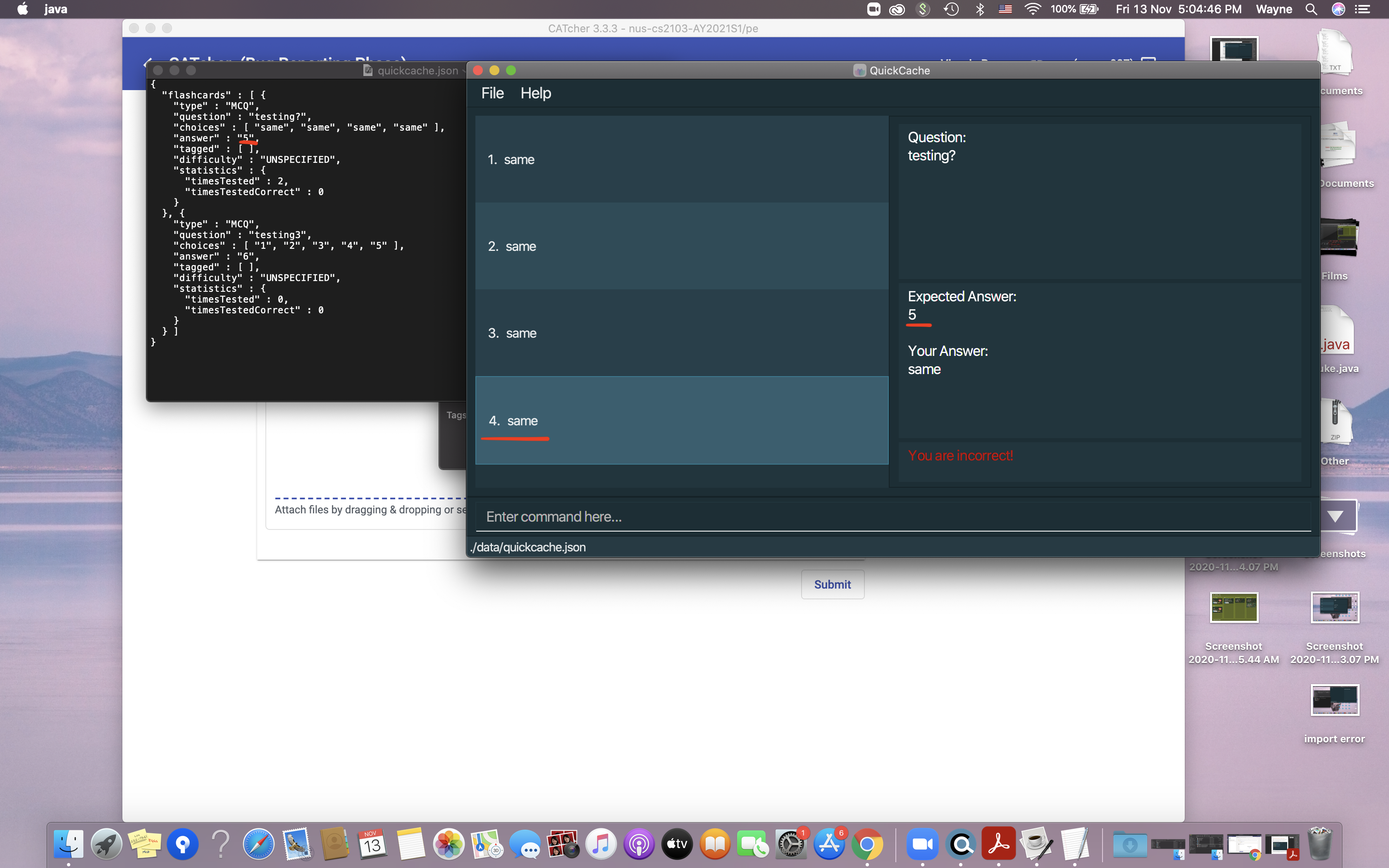Screen dimensions: 1389x868
Task: Open Adobe Acrobat from the dock
Action: point(998,844)
